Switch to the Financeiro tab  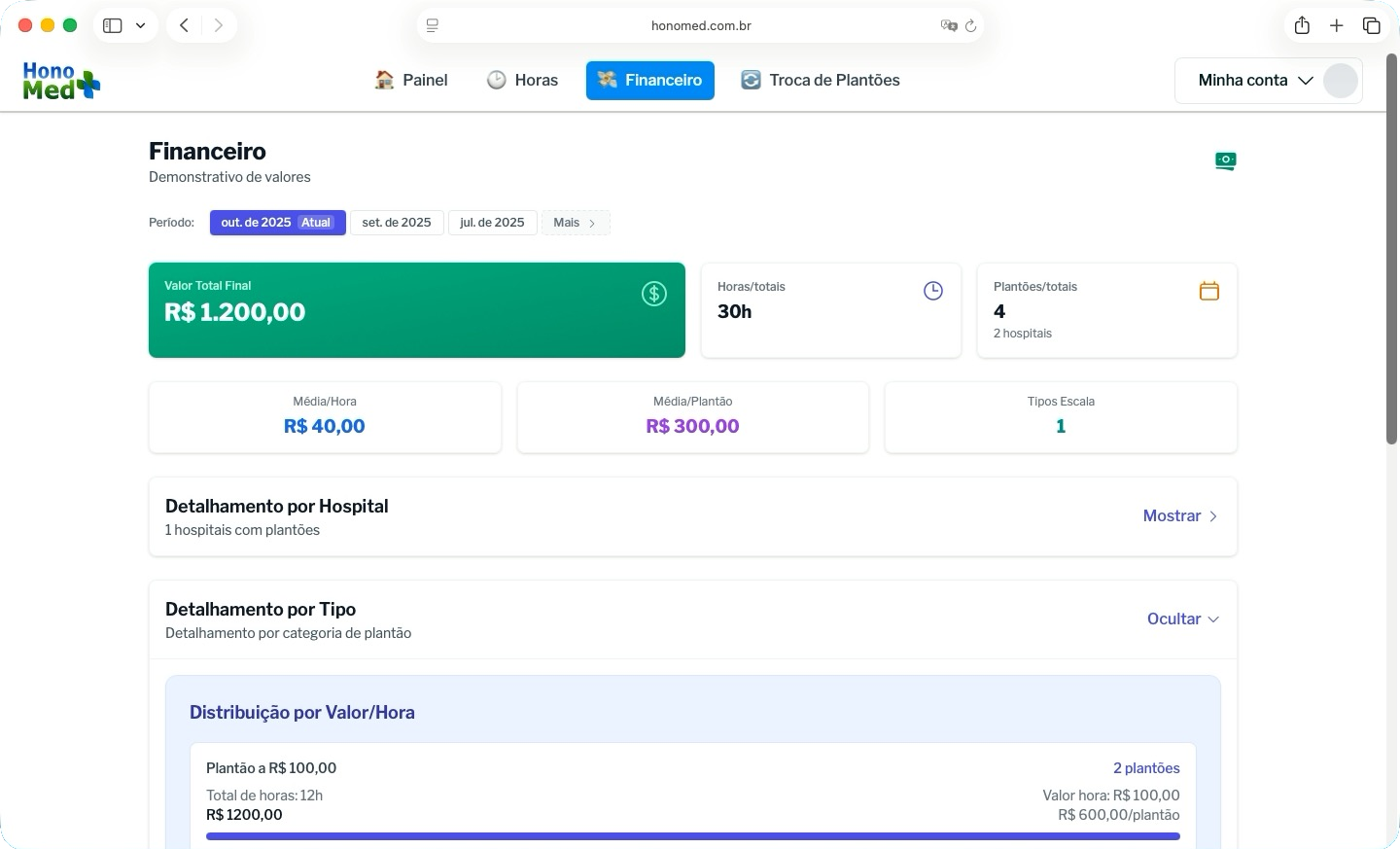click(649, 80)
